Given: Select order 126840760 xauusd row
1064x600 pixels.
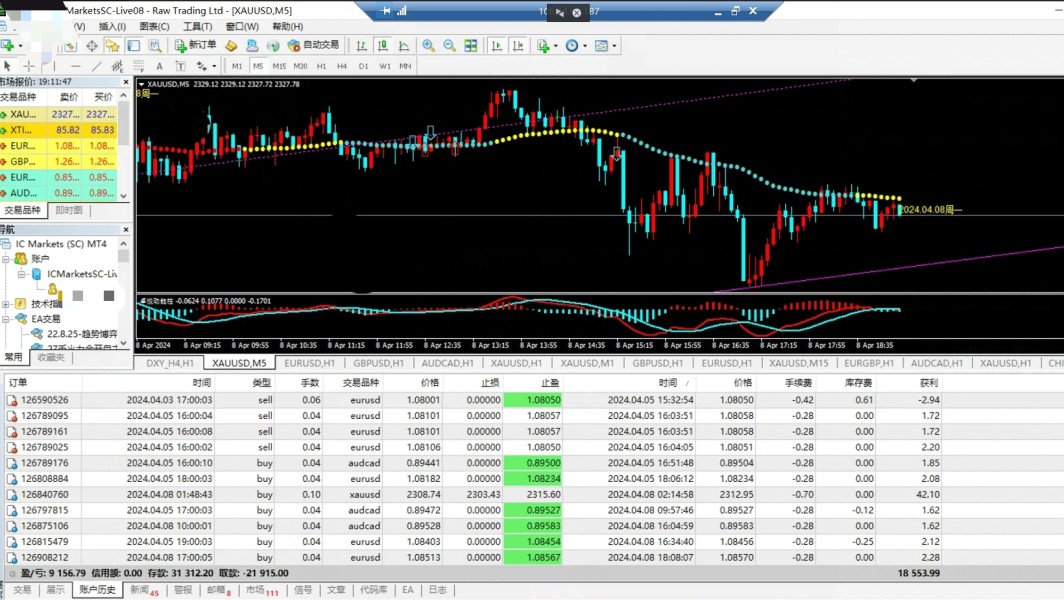Looking at the screenshot, I should point(472,494).
